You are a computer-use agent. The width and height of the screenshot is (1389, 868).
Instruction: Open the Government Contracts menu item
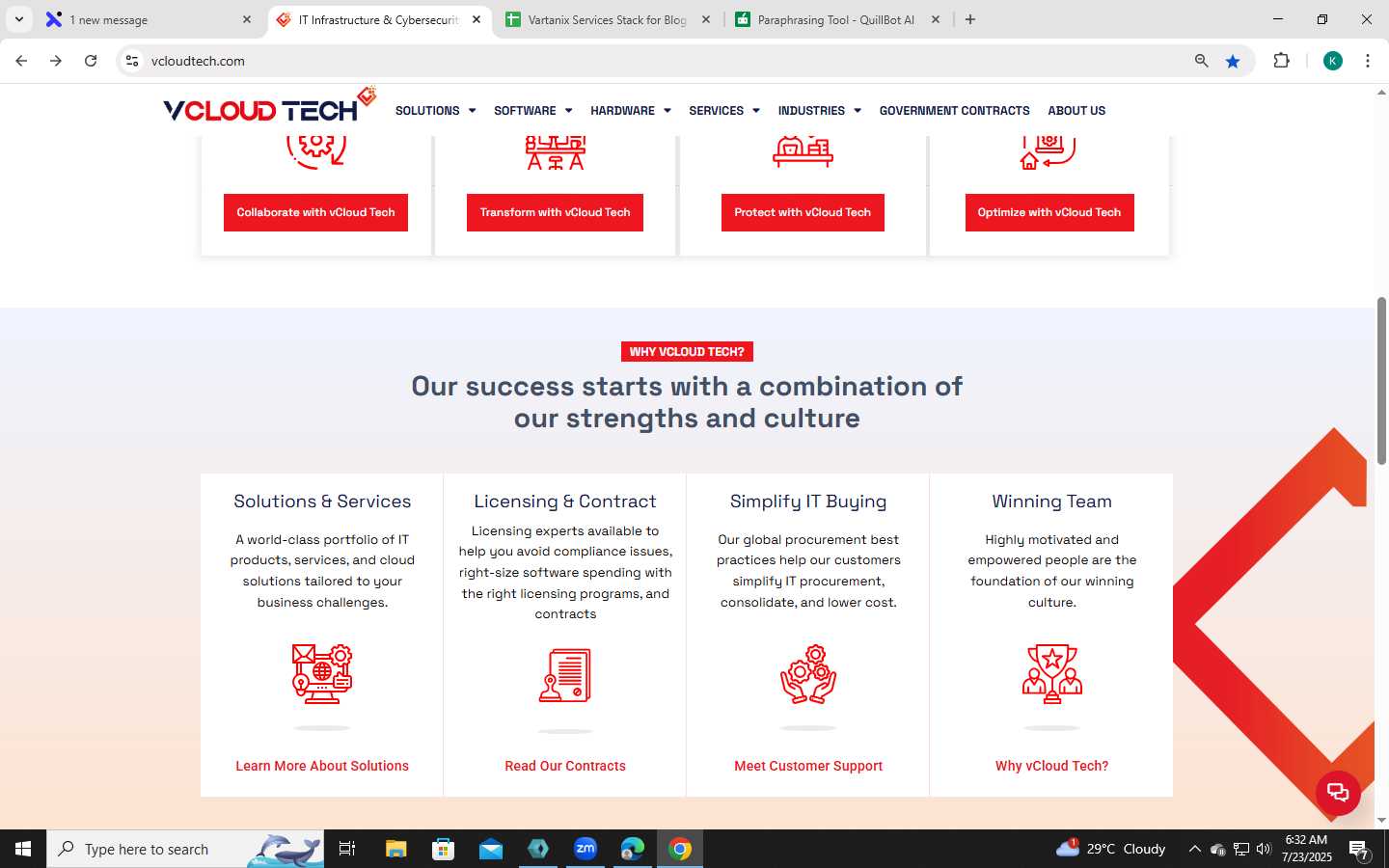click(954, 111)
